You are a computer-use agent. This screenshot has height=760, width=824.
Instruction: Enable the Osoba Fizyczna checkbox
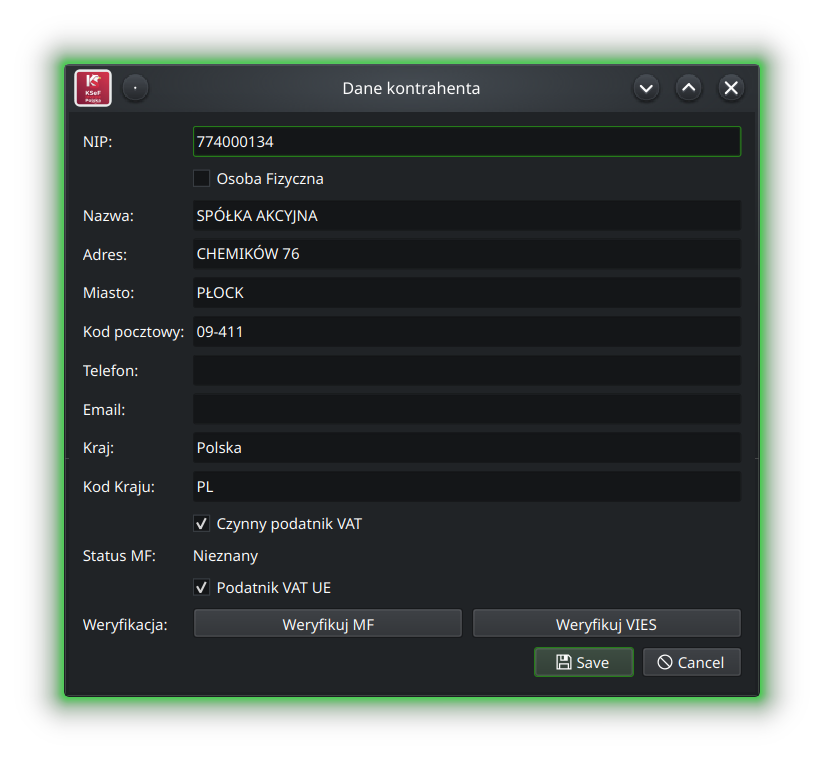coord(202,179)
